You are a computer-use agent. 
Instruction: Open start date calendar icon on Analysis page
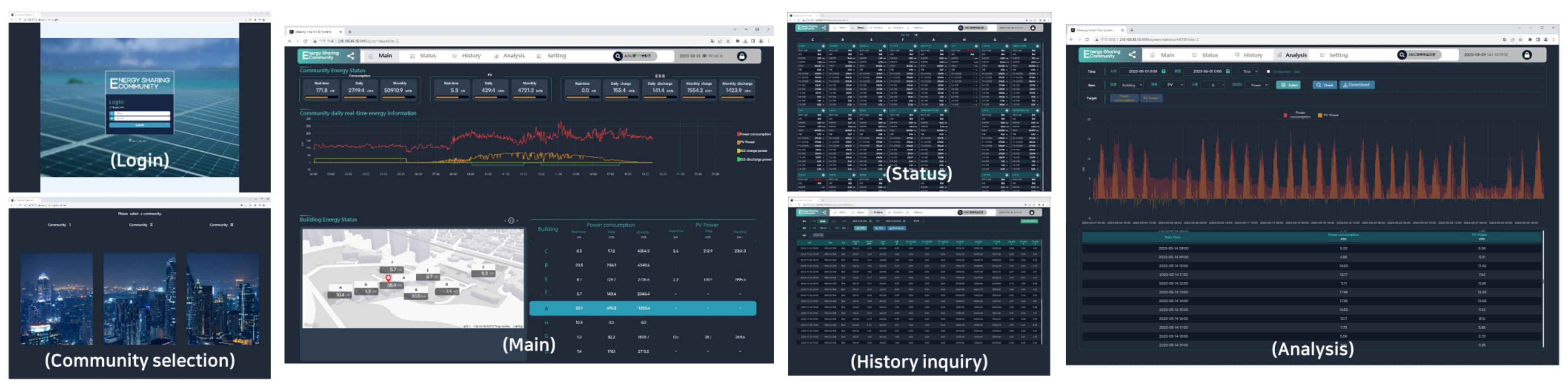pos(1164,71)
